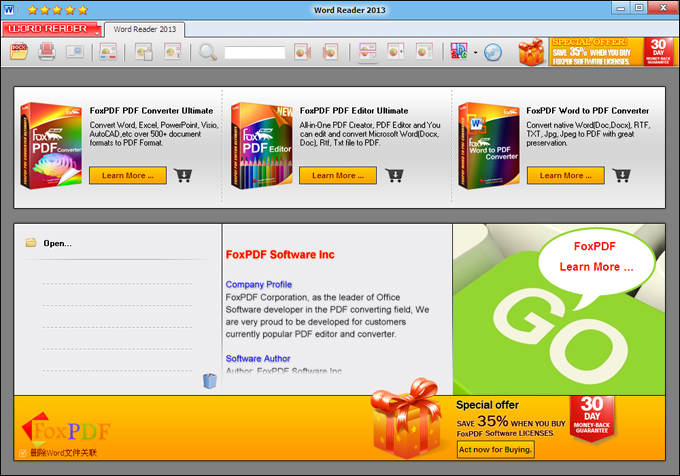Click the toolbar search text field
This screenshot has width=680, height=476.
[254, 53]
